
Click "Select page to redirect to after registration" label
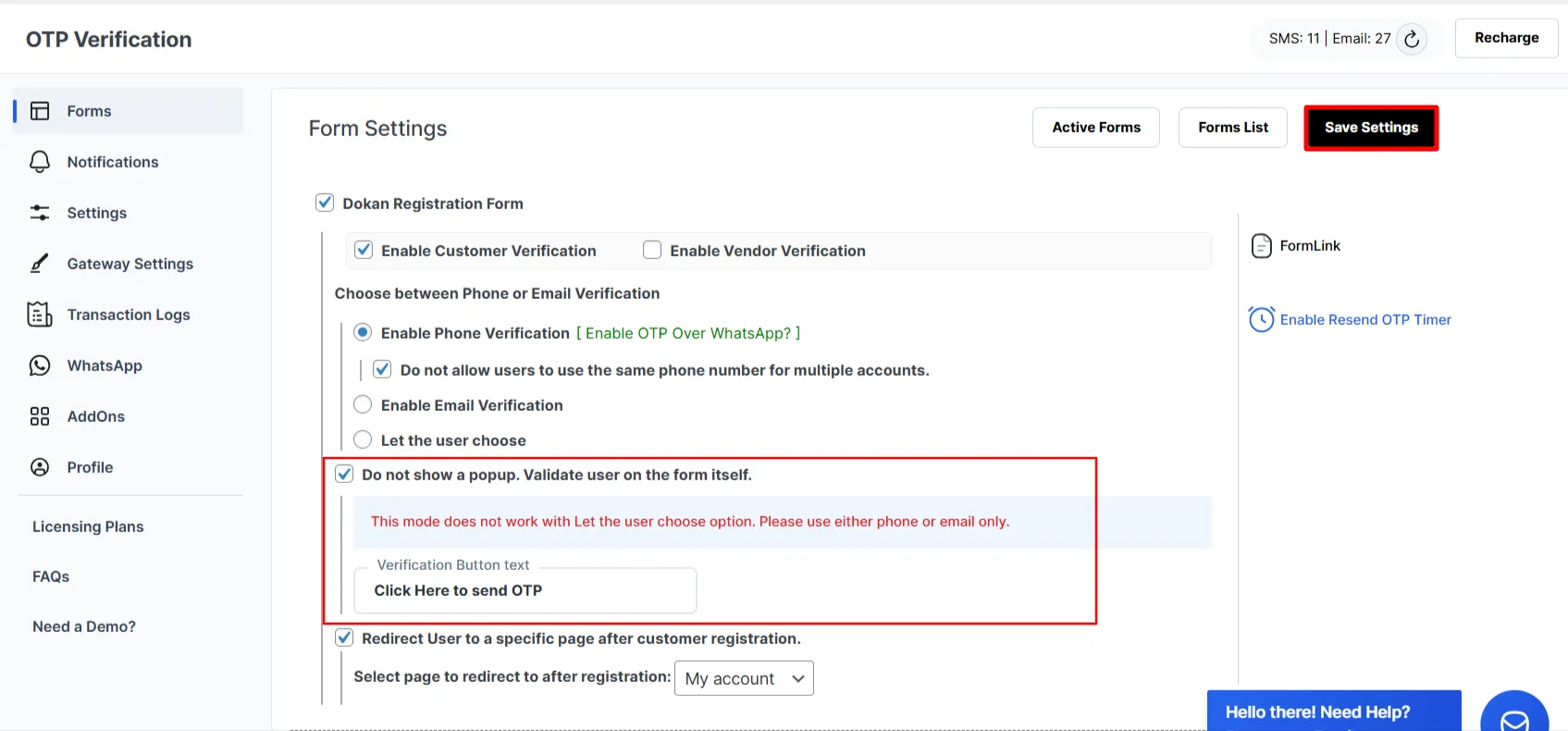[512, 676]
